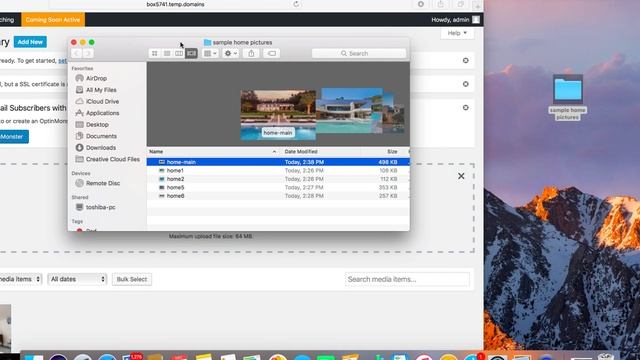Image resolution: width=640 pixels, height=360 pixels.
Task: Select the home2 file
Action: [x=278, y=179]
